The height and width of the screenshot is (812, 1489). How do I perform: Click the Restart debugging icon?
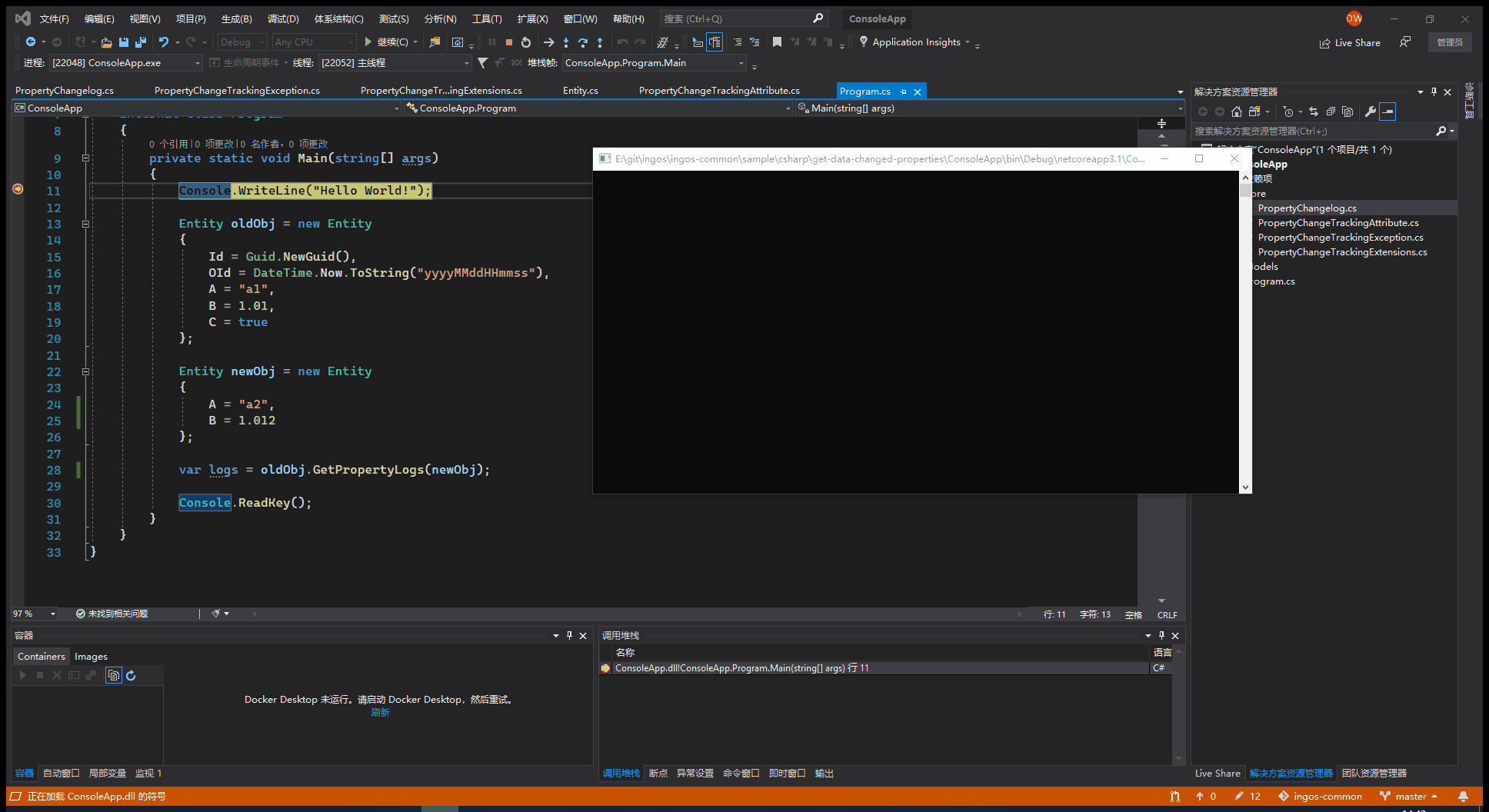(526, 42)
